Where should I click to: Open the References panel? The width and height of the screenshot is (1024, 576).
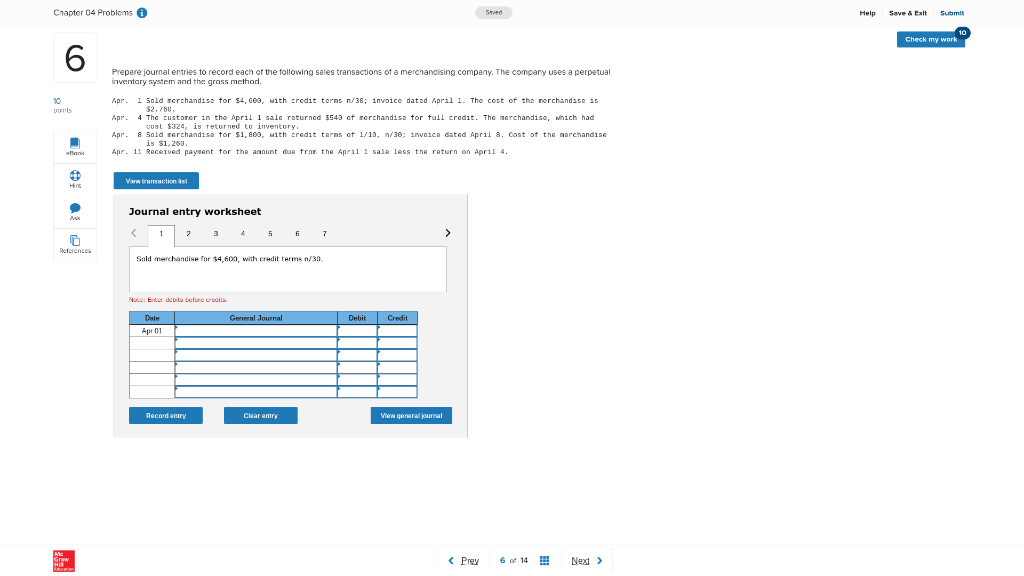tap(75, 241)
